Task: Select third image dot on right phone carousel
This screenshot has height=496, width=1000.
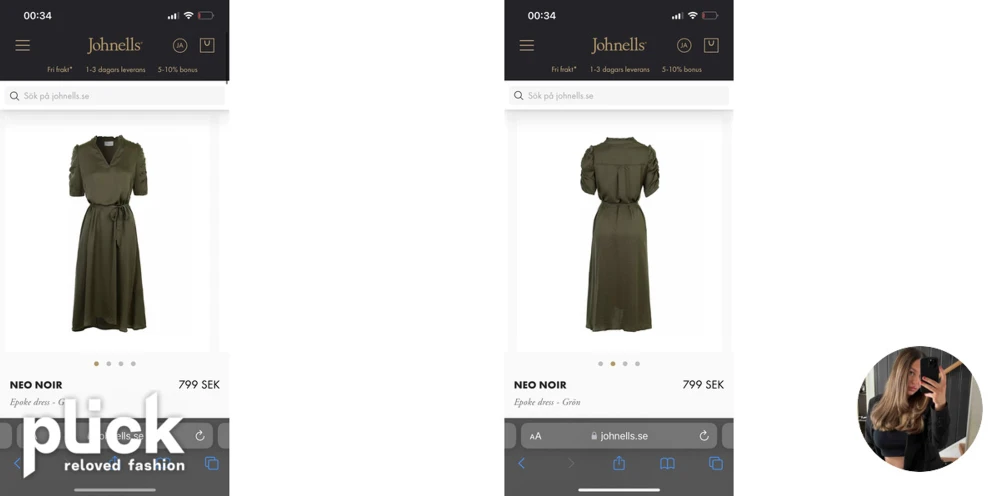Action: tap(625, 364)
